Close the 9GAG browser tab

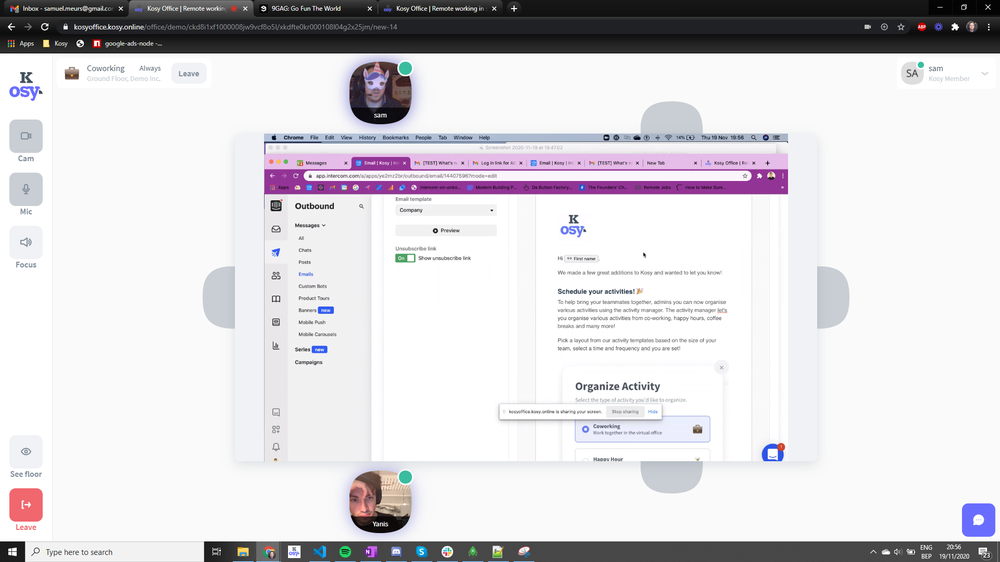coord(369,8)
